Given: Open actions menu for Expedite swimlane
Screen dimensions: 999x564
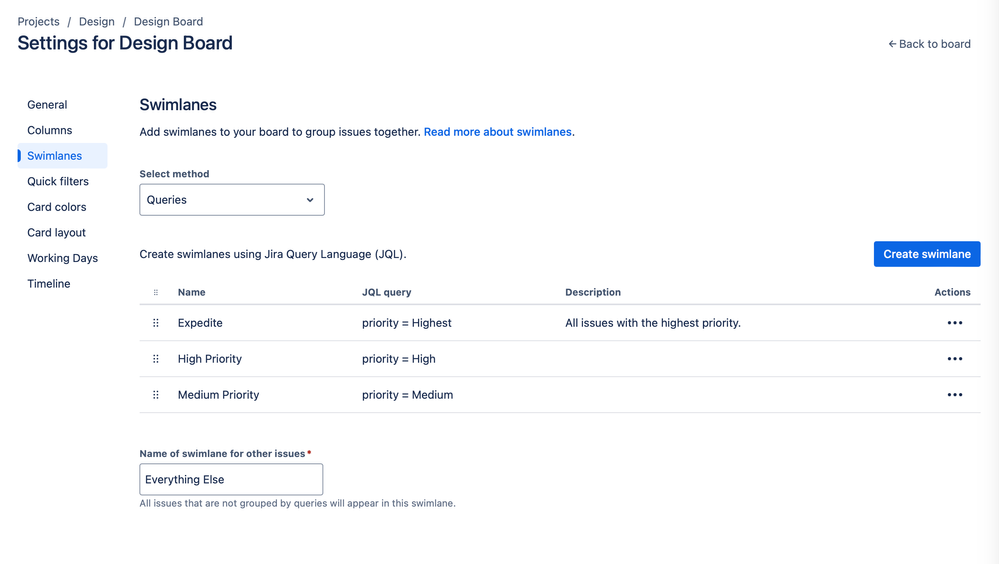Looking at the screenshot, I should (x=954, y=323).
